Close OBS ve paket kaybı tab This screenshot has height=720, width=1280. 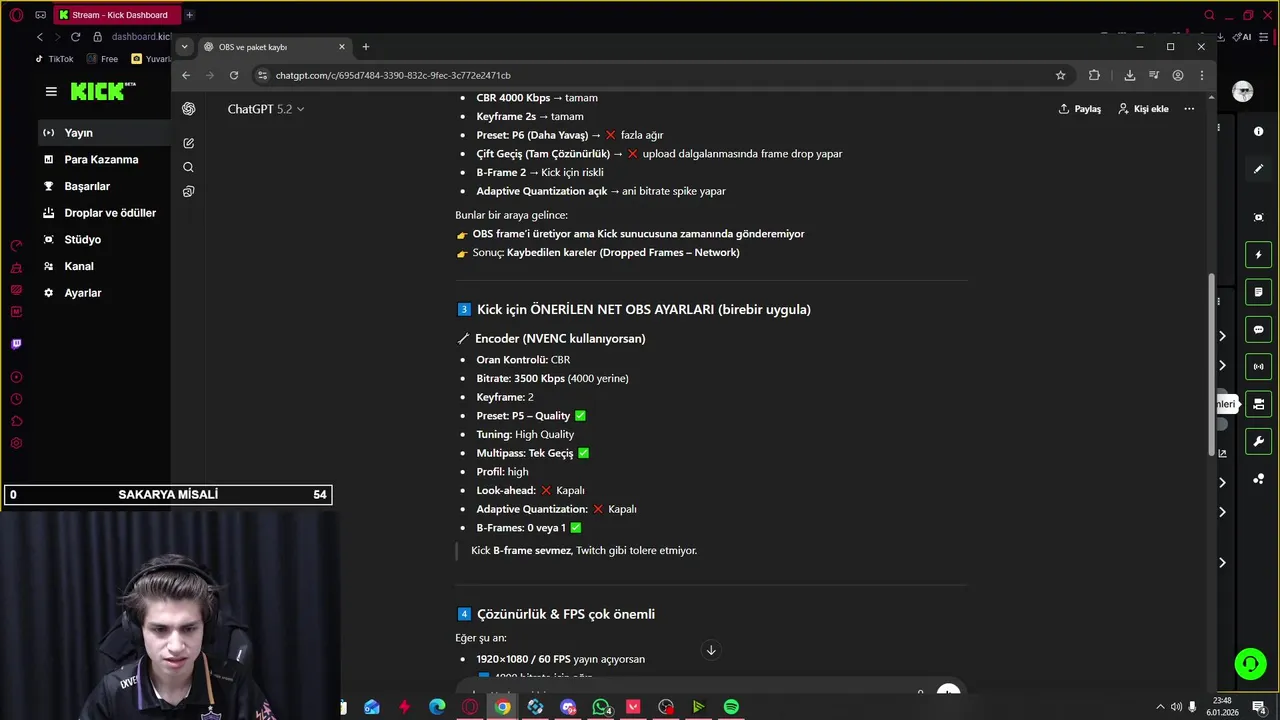coord(342,47)
